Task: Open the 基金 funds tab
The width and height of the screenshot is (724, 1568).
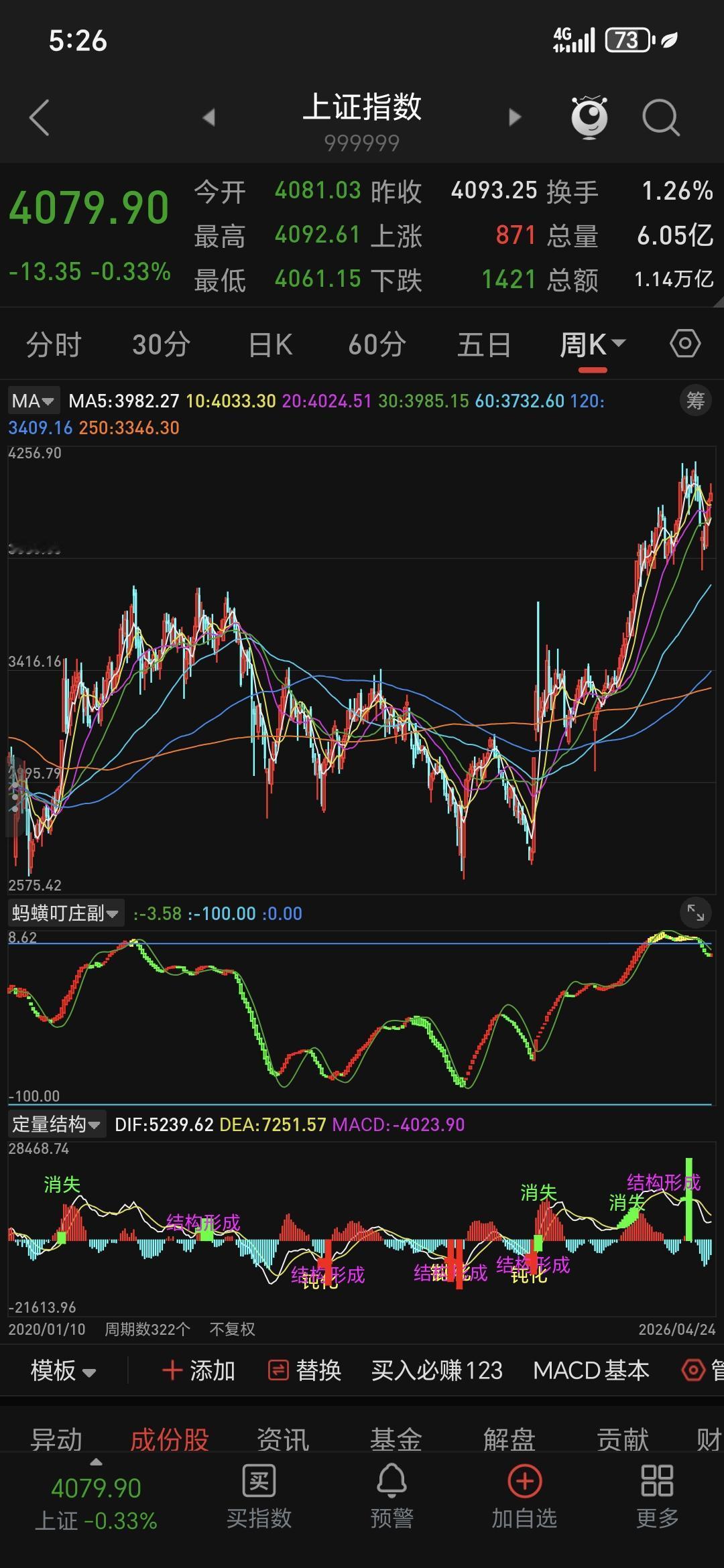Action: point(396,1439)
